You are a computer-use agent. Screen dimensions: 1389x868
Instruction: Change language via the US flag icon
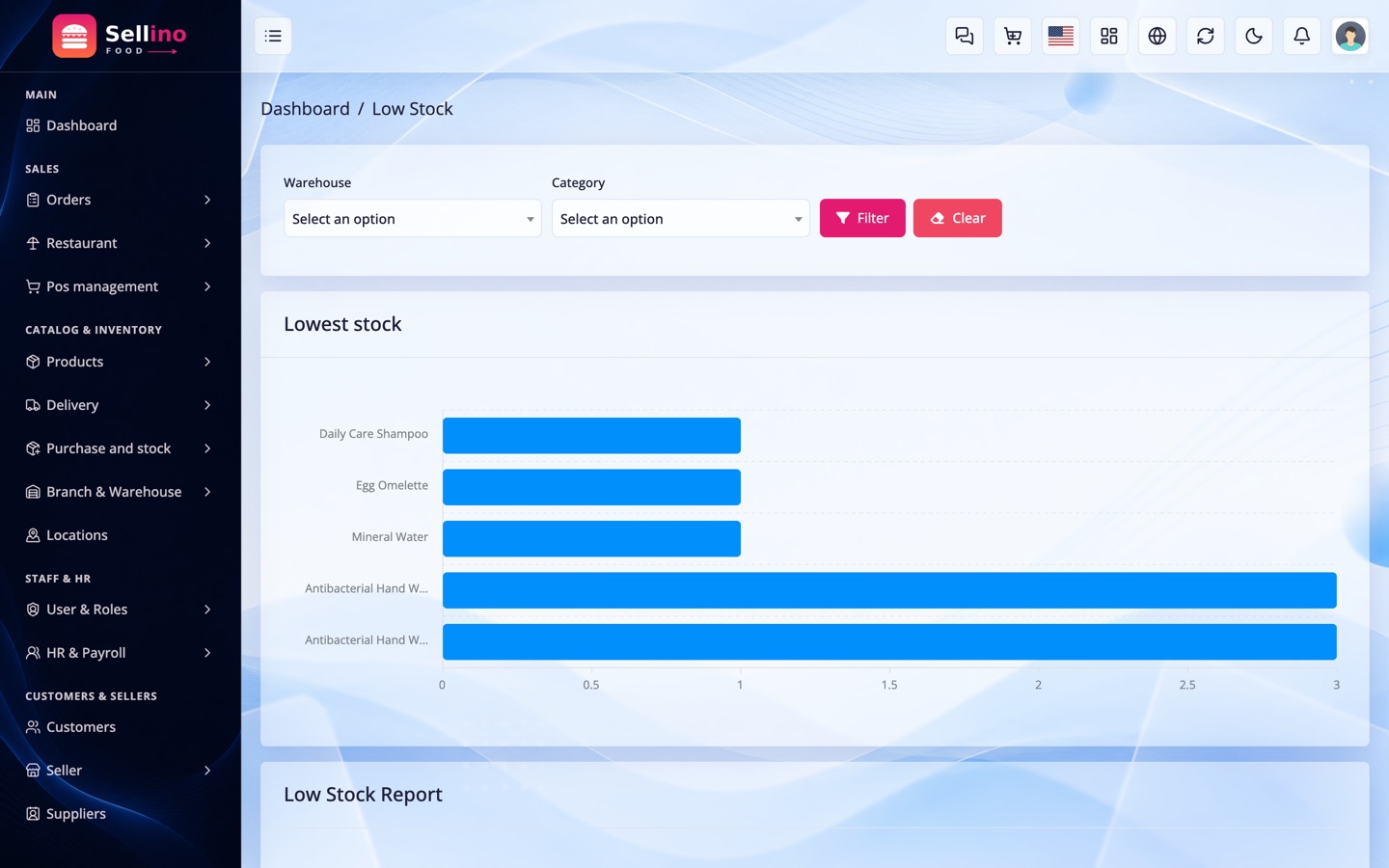(1061, 36)
